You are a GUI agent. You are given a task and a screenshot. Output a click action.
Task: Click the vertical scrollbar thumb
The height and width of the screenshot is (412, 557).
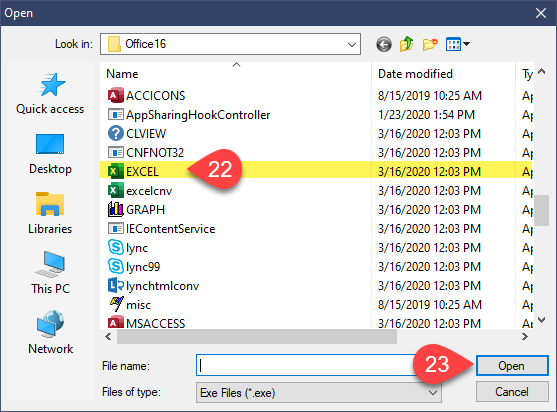pos(541,210)
